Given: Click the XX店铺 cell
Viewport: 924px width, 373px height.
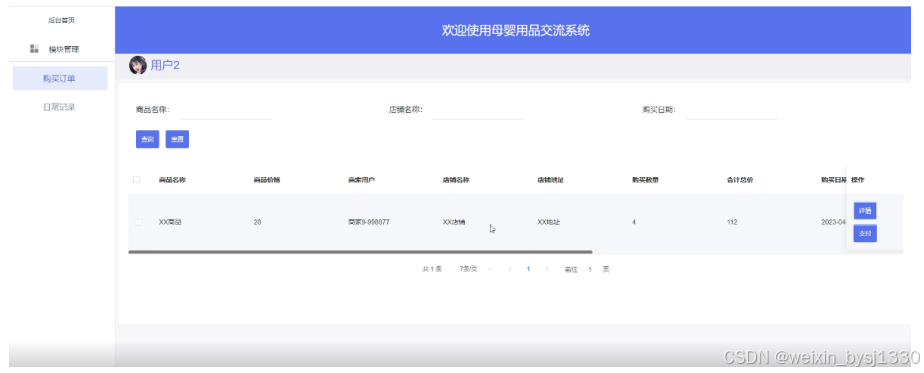Looking at the screenshot, I should [454, 222].
